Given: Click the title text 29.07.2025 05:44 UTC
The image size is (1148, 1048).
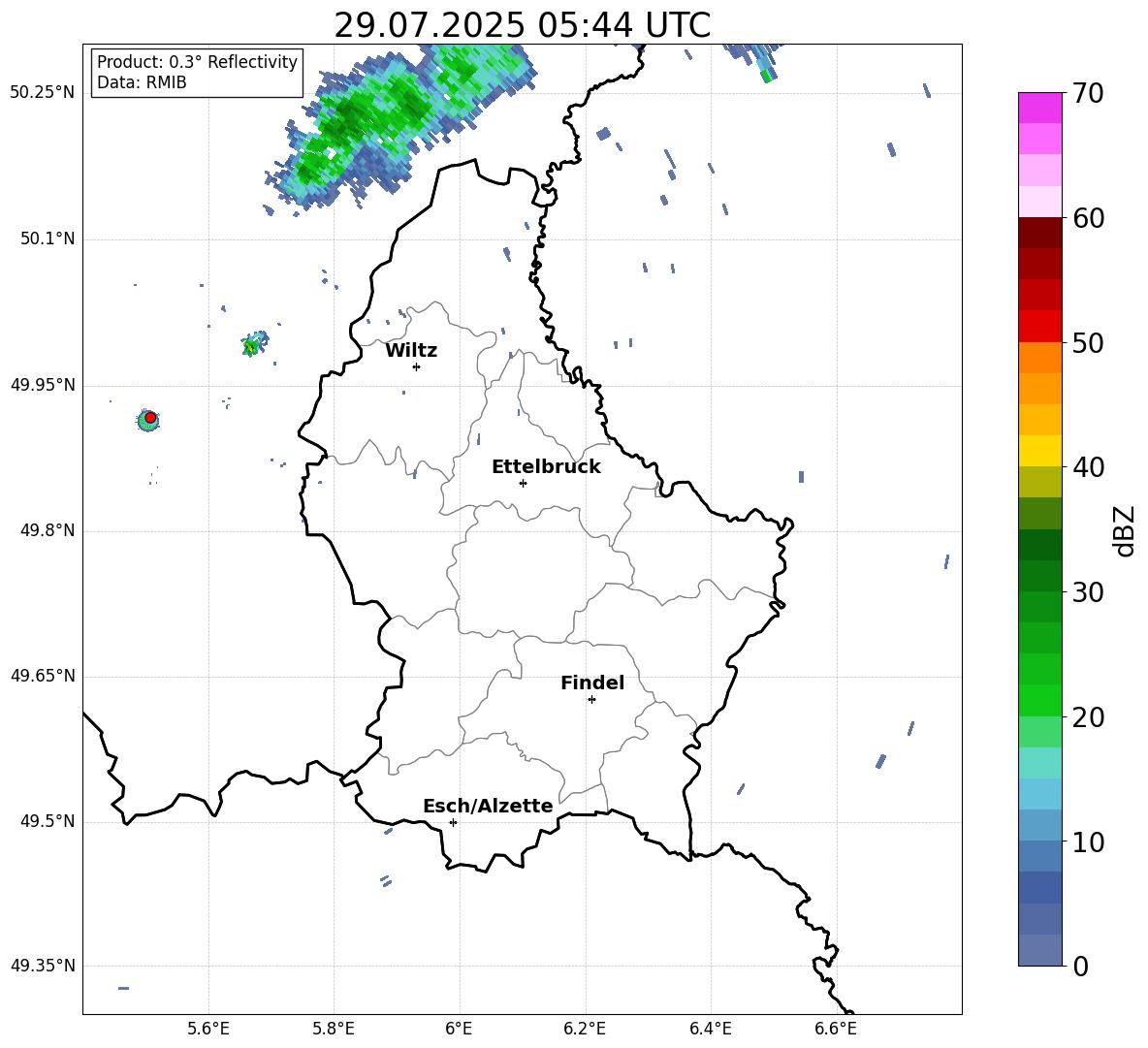Looking at the screenshot, I should [522, 25].
